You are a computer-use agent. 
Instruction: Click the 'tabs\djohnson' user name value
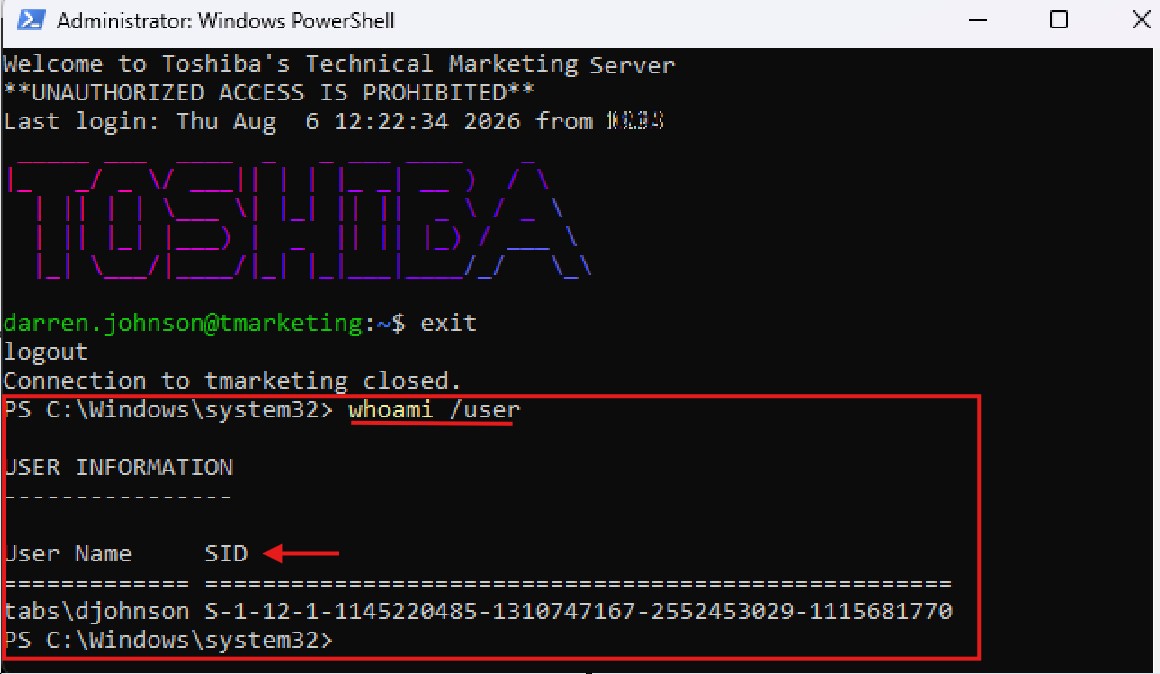point(97,611)
